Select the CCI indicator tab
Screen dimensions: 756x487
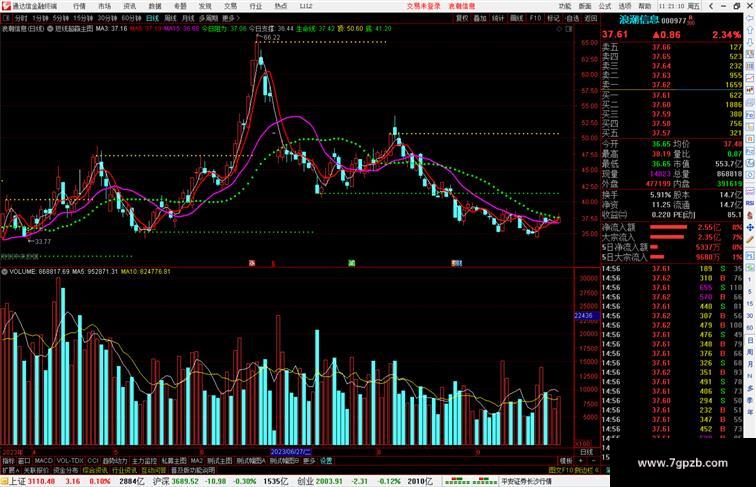click(x=93, y=461)
